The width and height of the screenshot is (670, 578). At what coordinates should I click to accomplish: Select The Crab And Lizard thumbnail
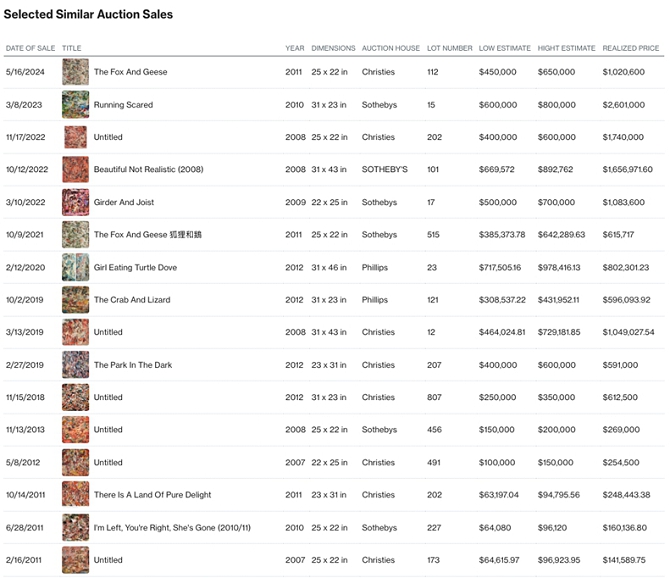[x=75, y=300]
